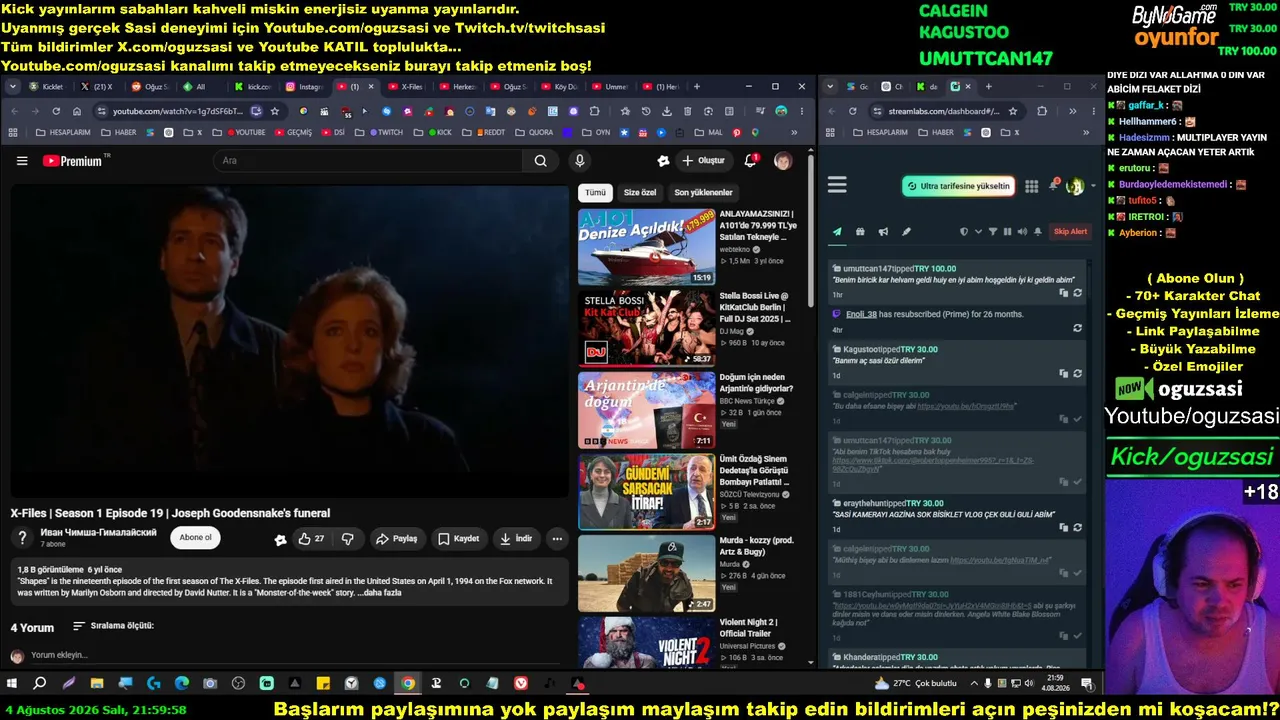
Task: Open tab search dropdown in YouTube window
Action: coord(13,87)
